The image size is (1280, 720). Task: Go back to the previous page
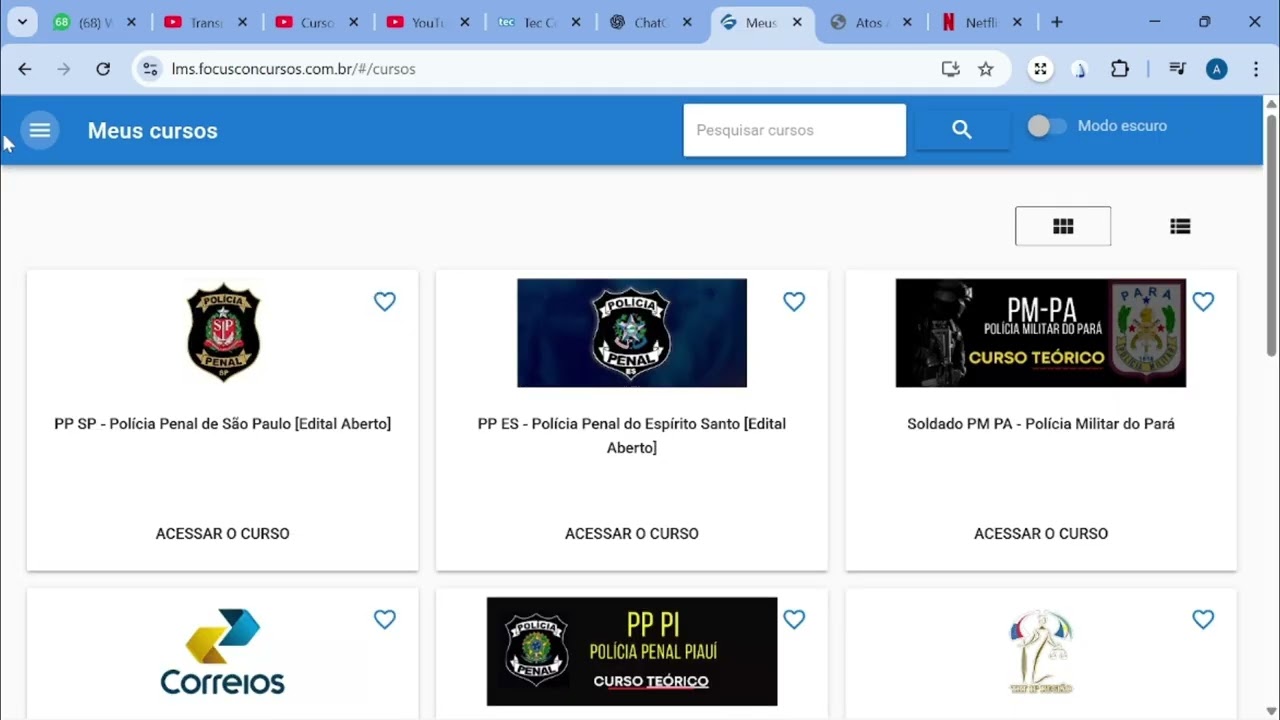point(25,69)
